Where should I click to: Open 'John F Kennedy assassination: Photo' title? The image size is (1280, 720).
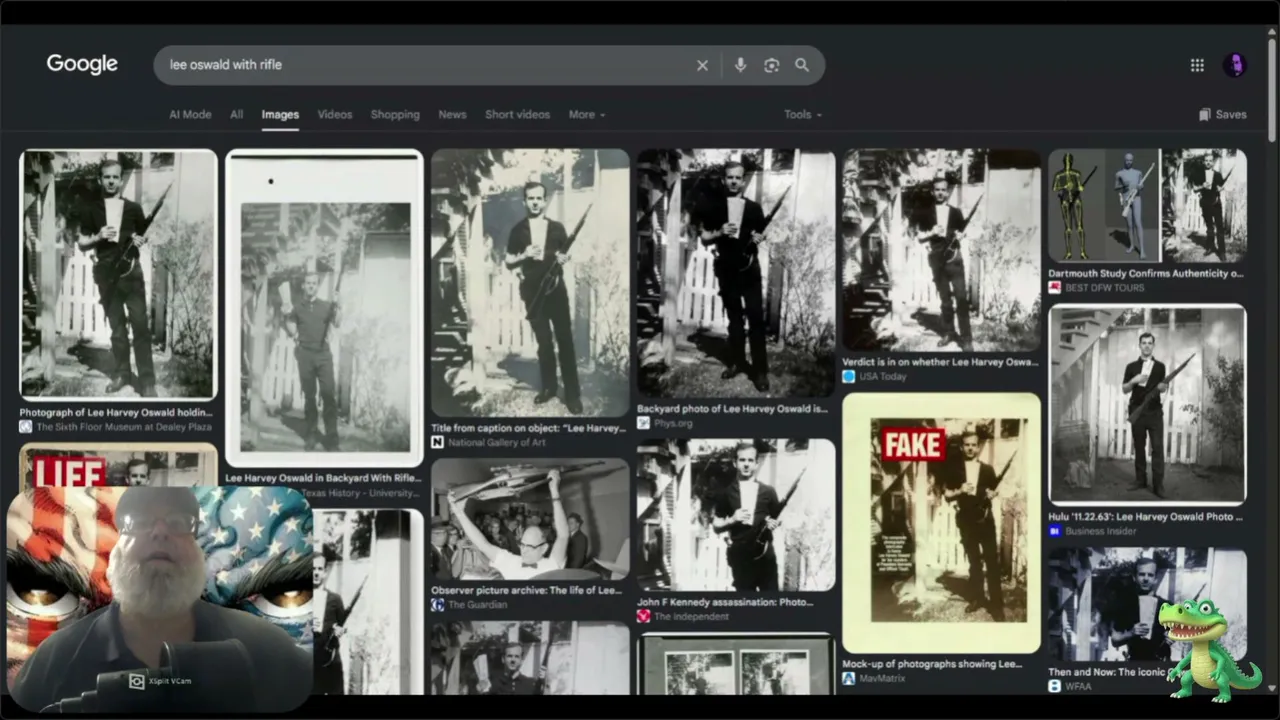tap(725, 602)
